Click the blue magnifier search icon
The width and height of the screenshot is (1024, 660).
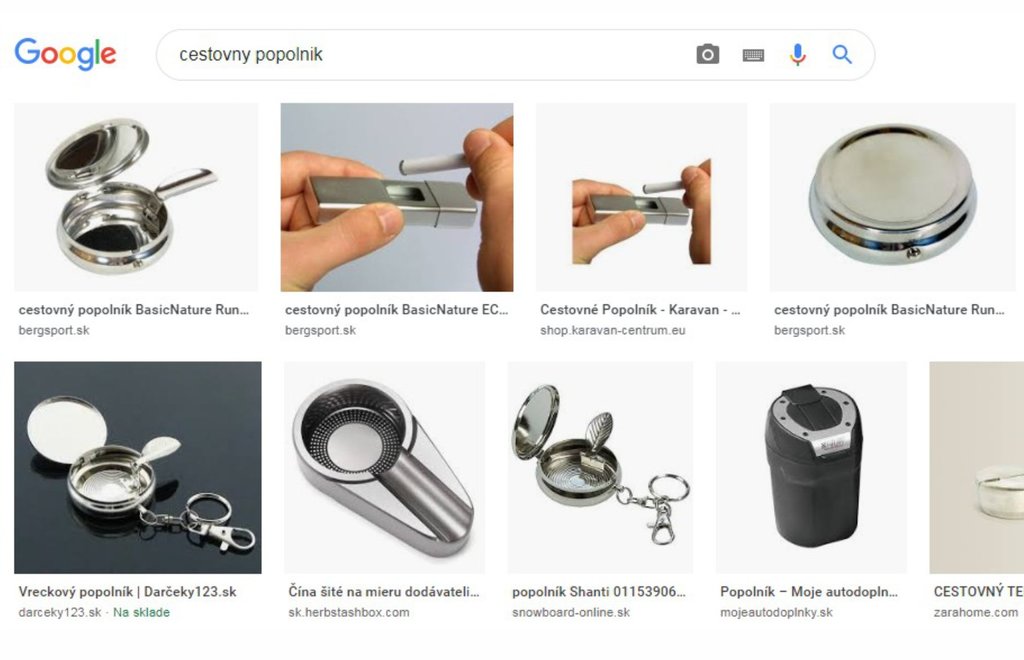[x=842, y=54]
